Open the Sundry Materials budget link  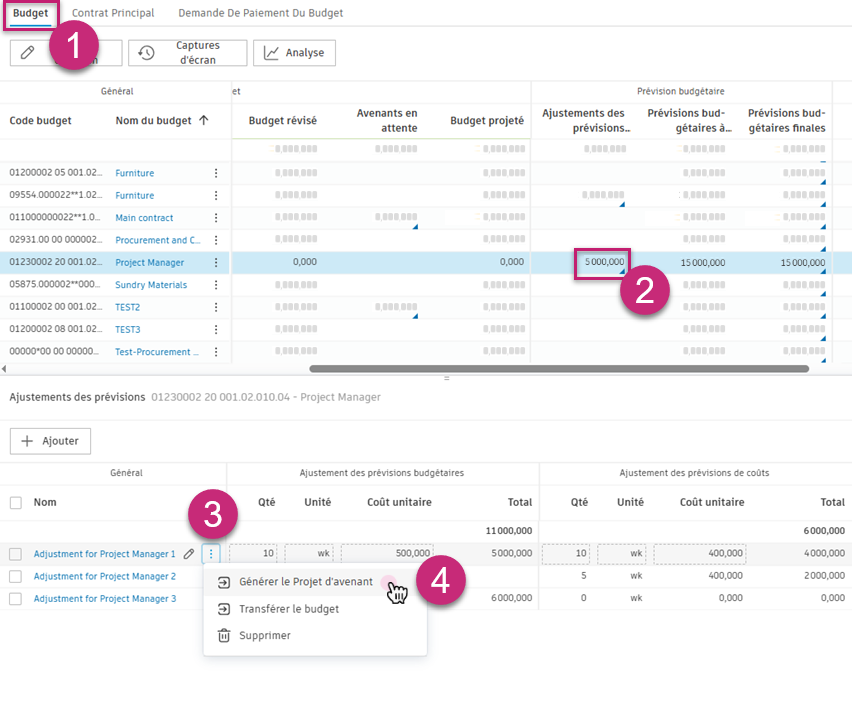(x=151, y=285)
